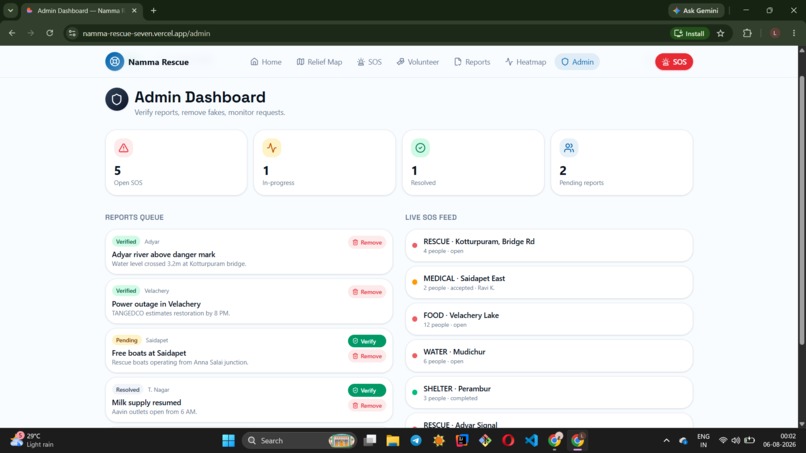
Task: Open the Windows Start menu
Action: (228, 440)
